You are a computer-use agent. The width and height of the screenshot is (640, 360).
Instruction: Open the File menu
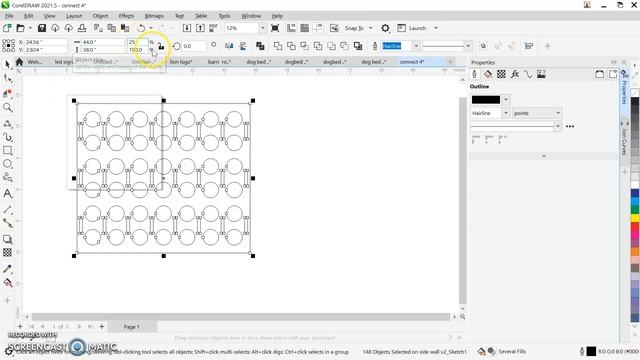coord(9,16)
